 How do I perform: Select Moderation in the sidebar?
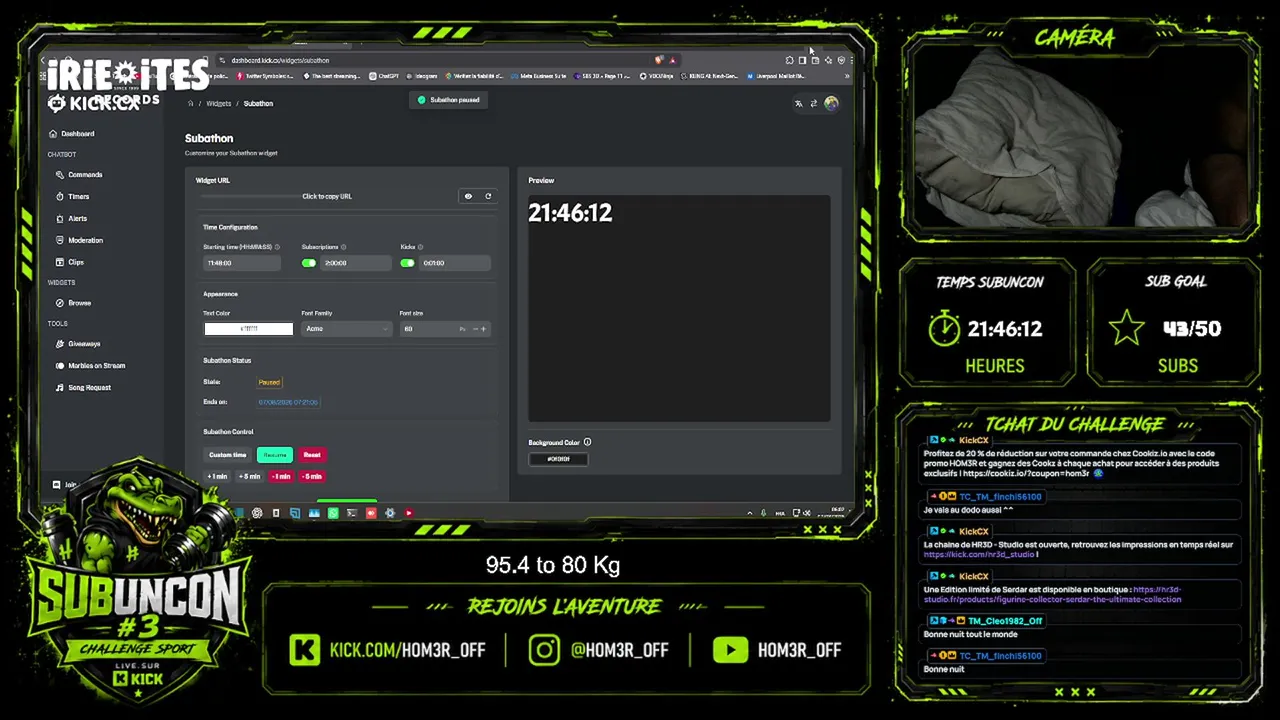coord(80,241)
